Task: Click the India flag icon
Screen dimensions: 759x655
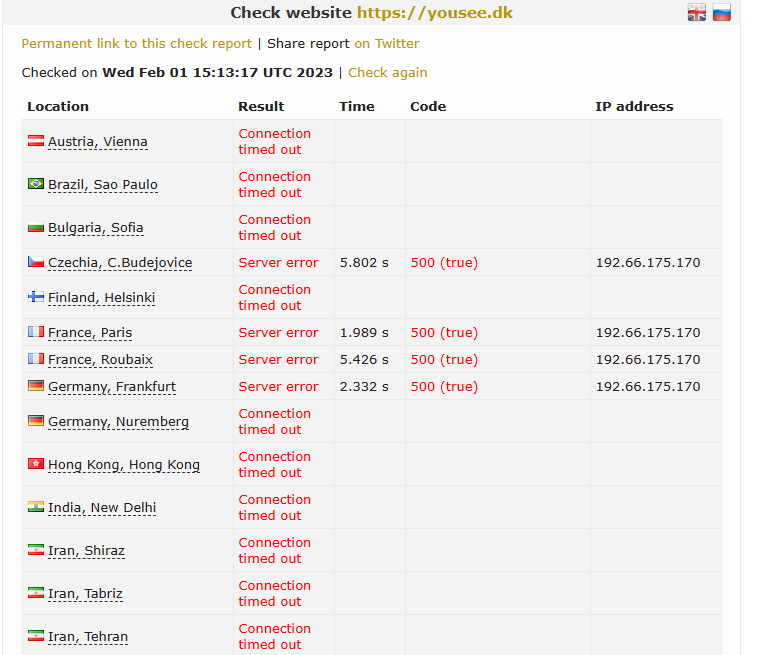Action: 36,507
